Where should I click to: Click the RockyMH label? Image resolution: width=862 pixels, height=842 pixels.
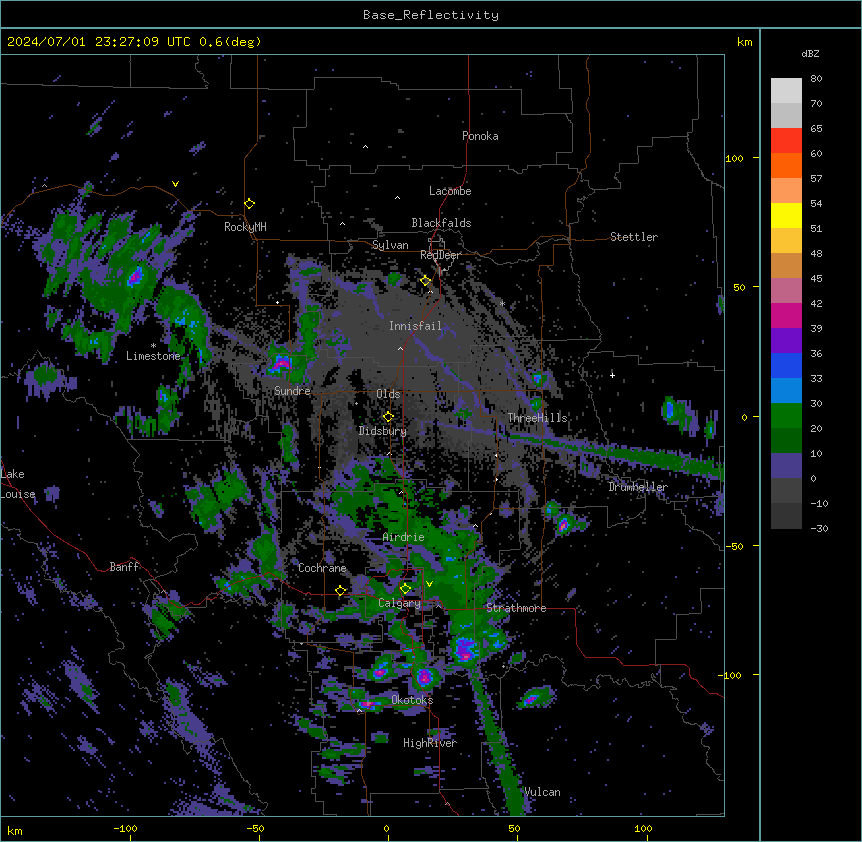tap(245, 227)
